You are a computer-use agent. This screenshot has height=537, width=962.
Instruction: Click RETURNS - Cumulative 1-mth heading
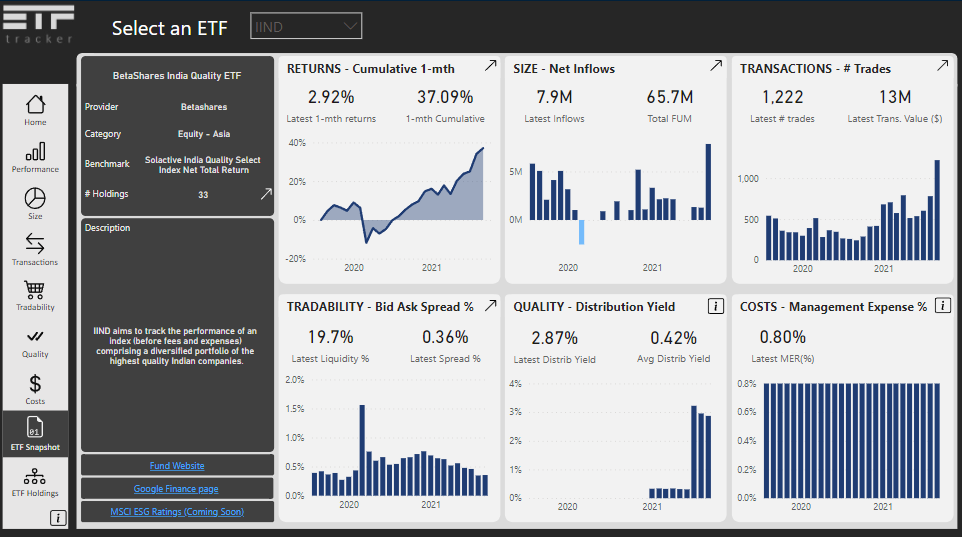point(371,69)
